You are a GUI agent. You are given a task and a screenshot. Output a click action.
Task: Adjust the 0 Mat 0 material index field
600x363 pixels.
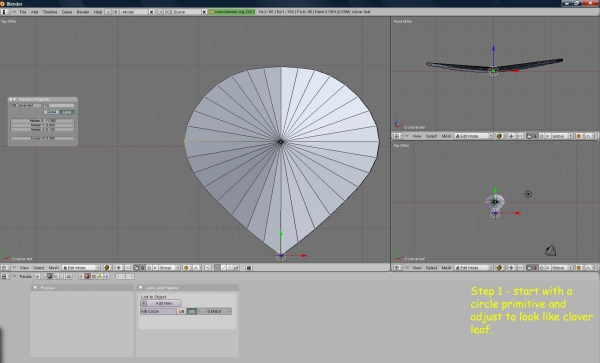click(x=214, y=311)
